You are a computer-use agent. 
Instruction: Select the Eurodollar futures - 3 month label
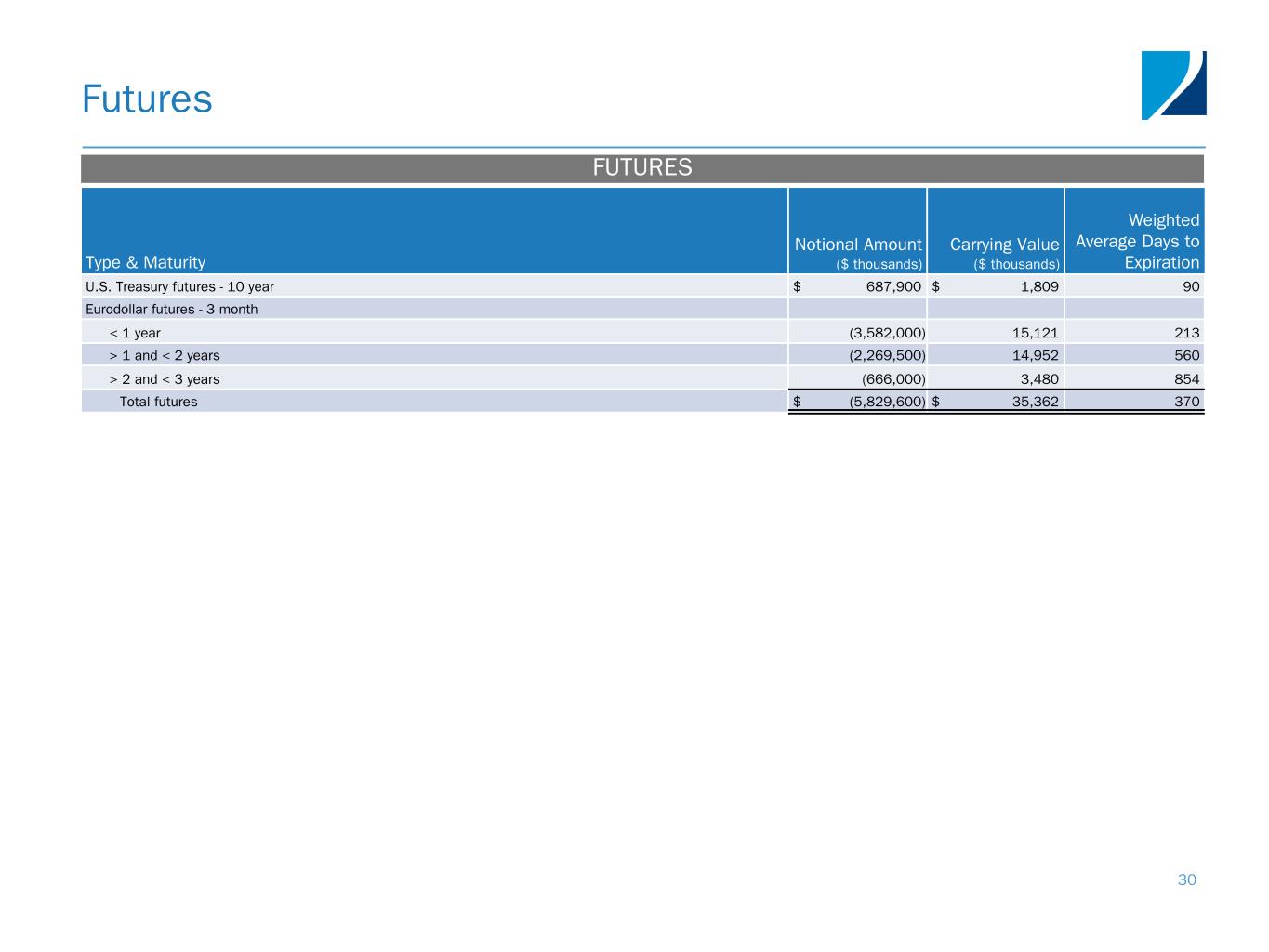click(x=172, y=310)
